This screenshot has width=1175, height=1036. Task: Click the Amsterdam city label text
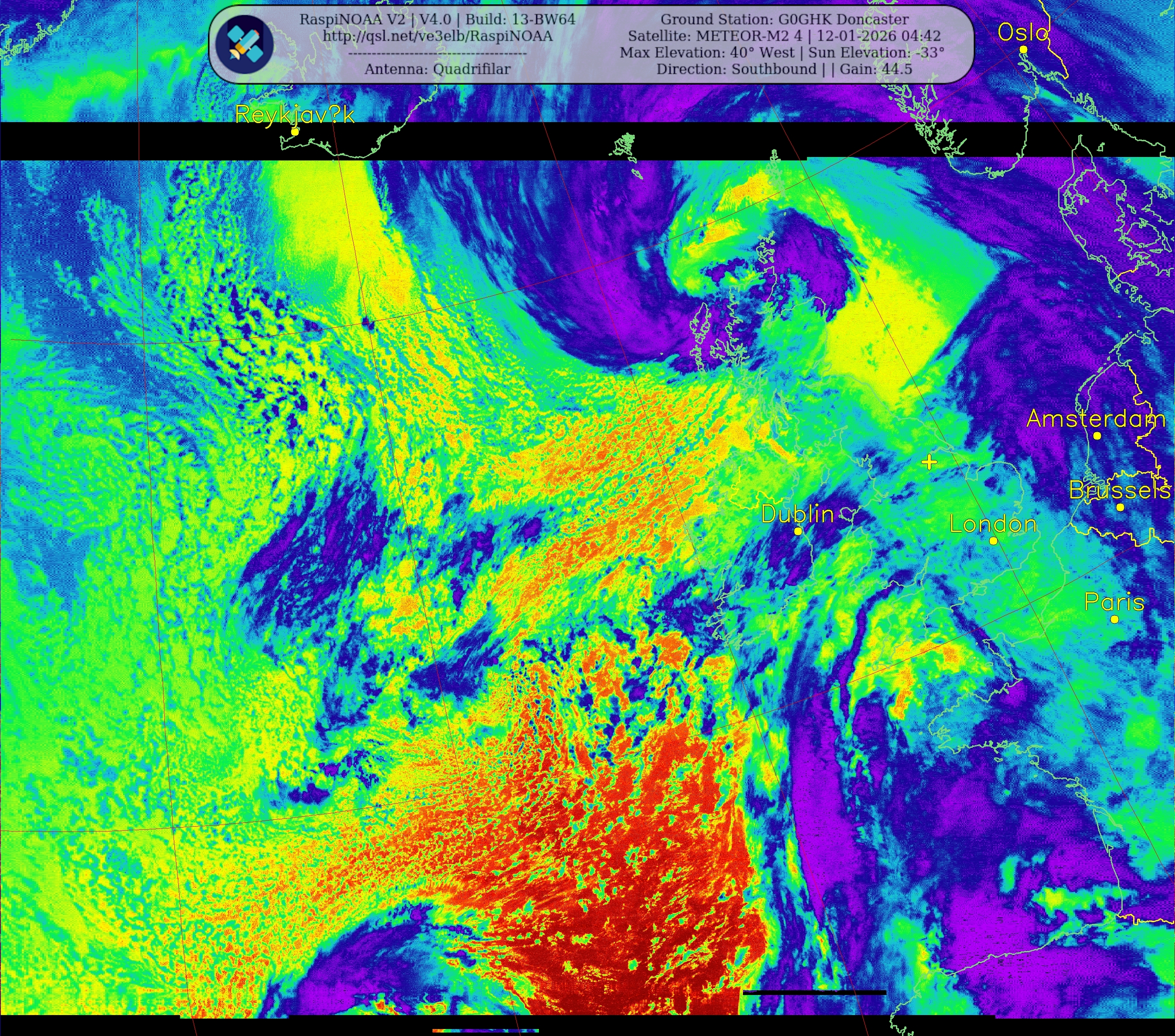[1096, 419]
